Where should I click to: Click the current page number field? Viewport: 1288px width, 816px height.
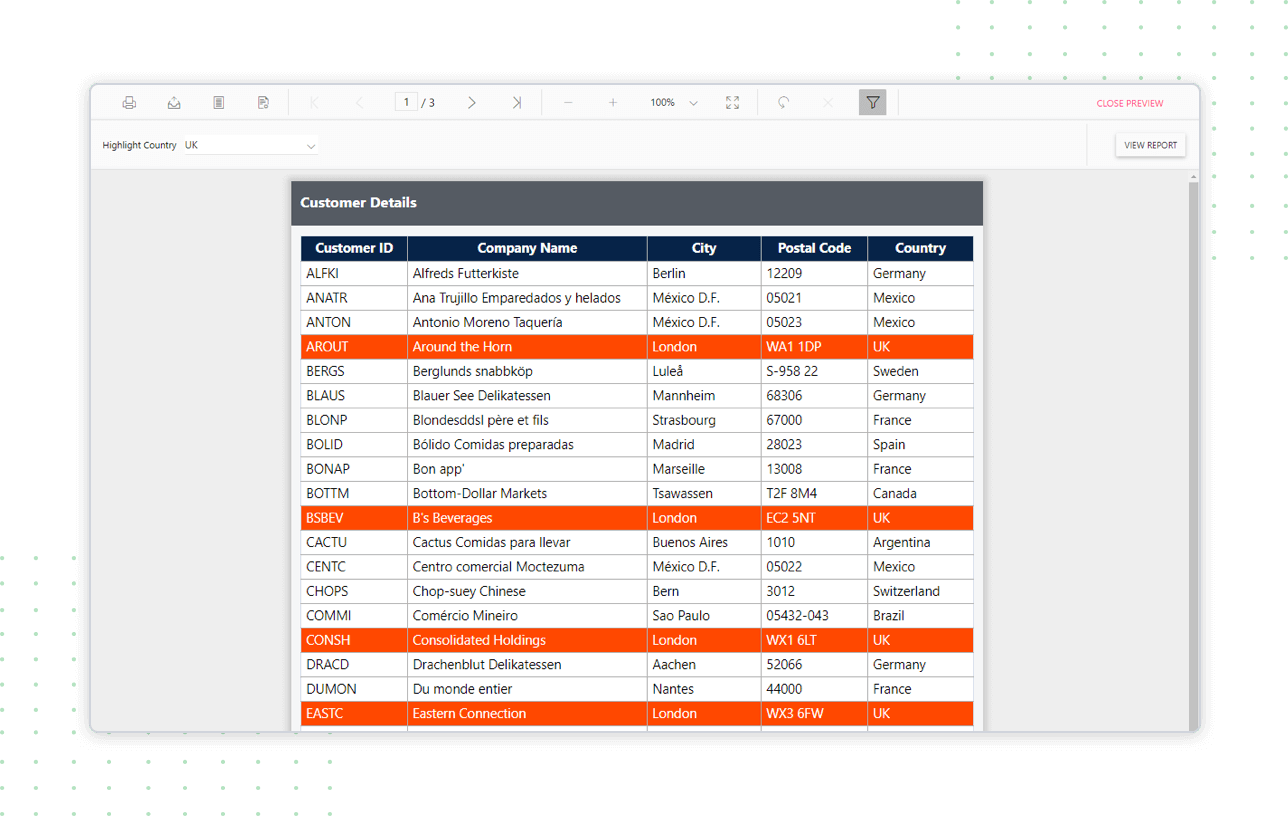click(406, 102)
